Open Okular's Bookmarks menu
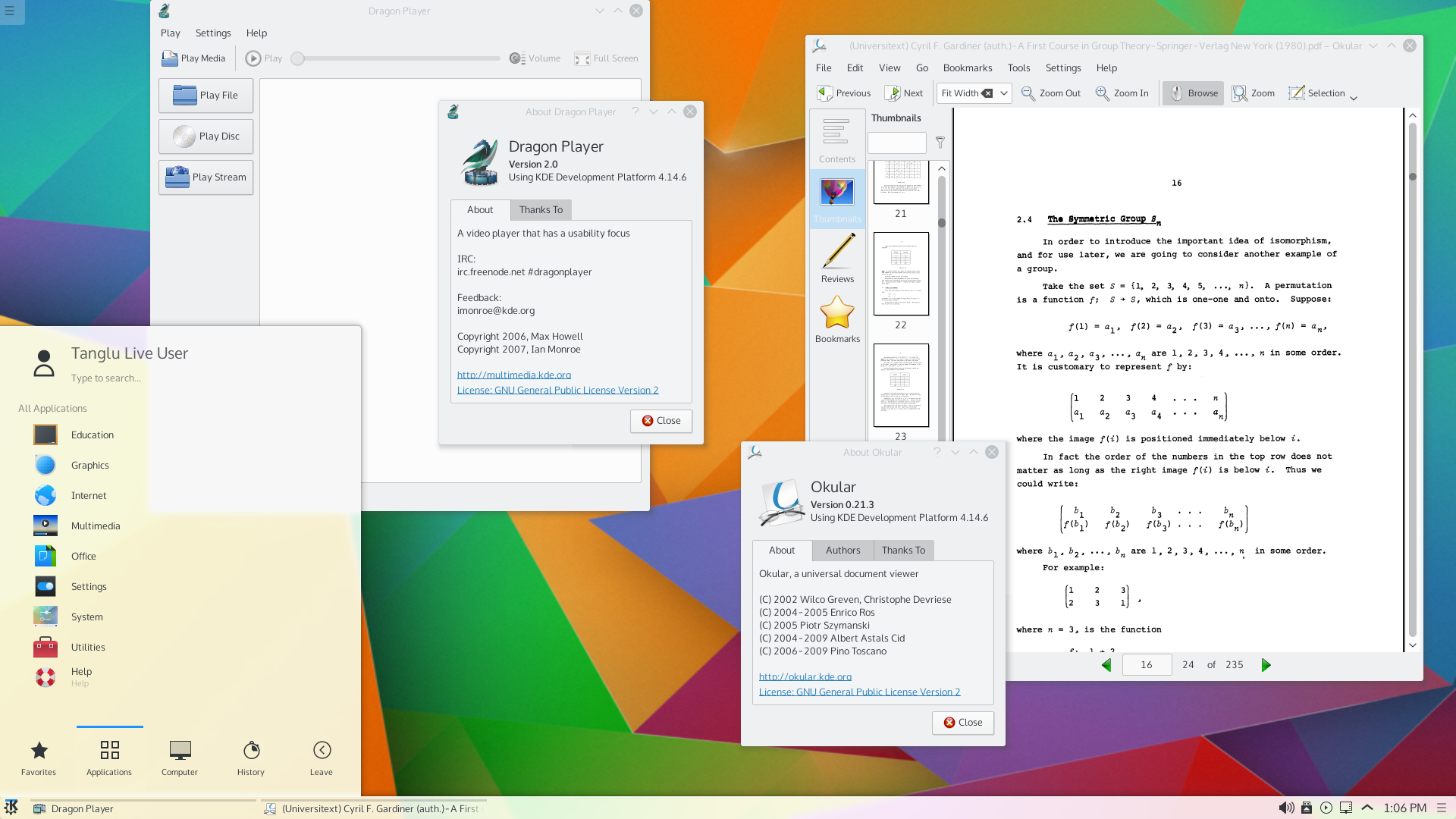 968,68
